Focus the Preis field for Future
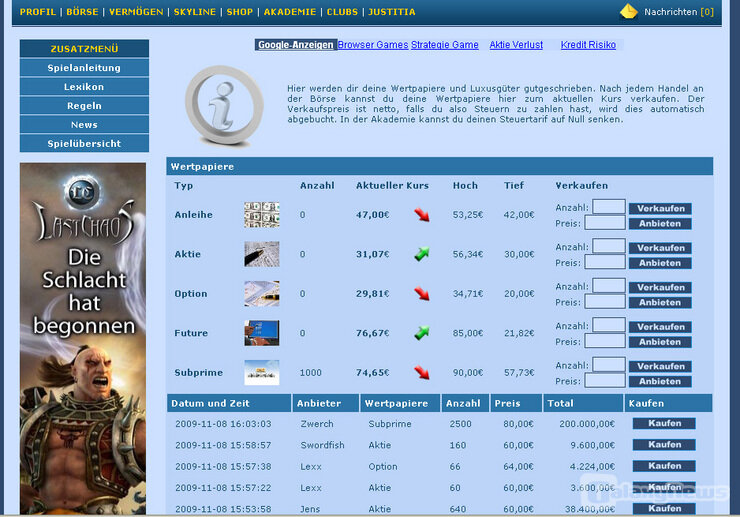This screenshot has height=517, width=740. tap(605, 341)
